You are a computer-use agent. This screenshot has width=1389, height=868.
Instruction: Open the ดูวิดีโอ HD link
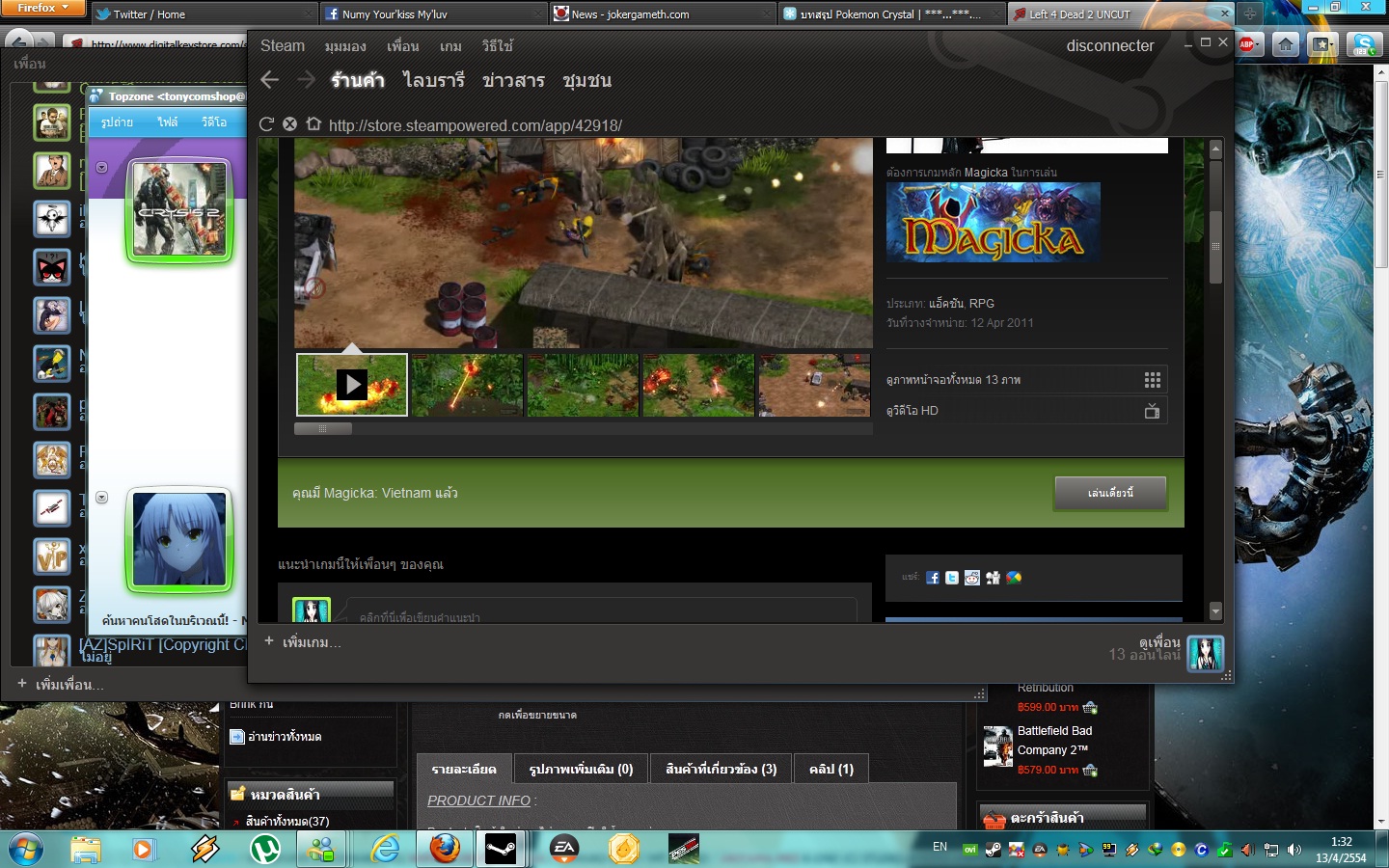[912, 411]
